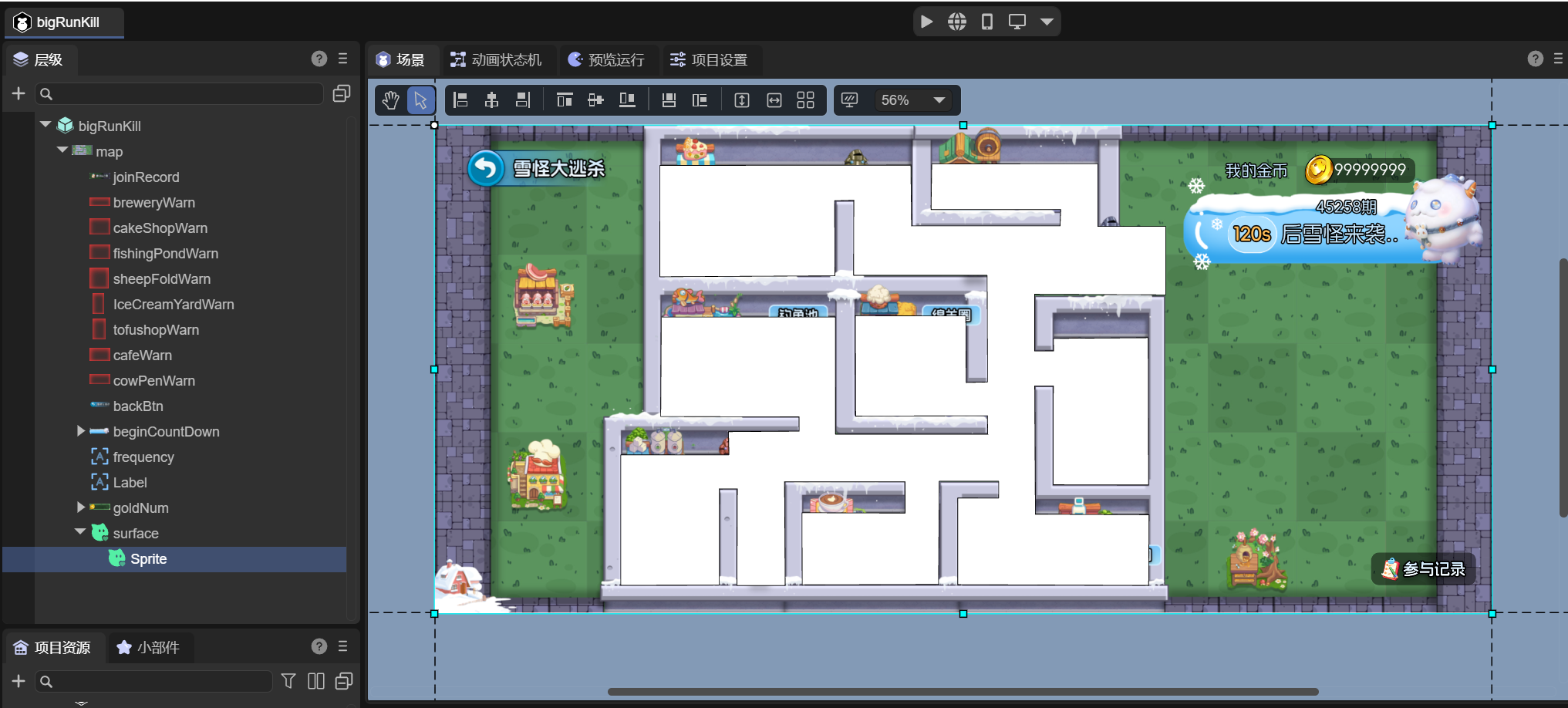The image size is (1568, 708).
Task: Select the hand pan tool
Action: [x=390, y=100]
